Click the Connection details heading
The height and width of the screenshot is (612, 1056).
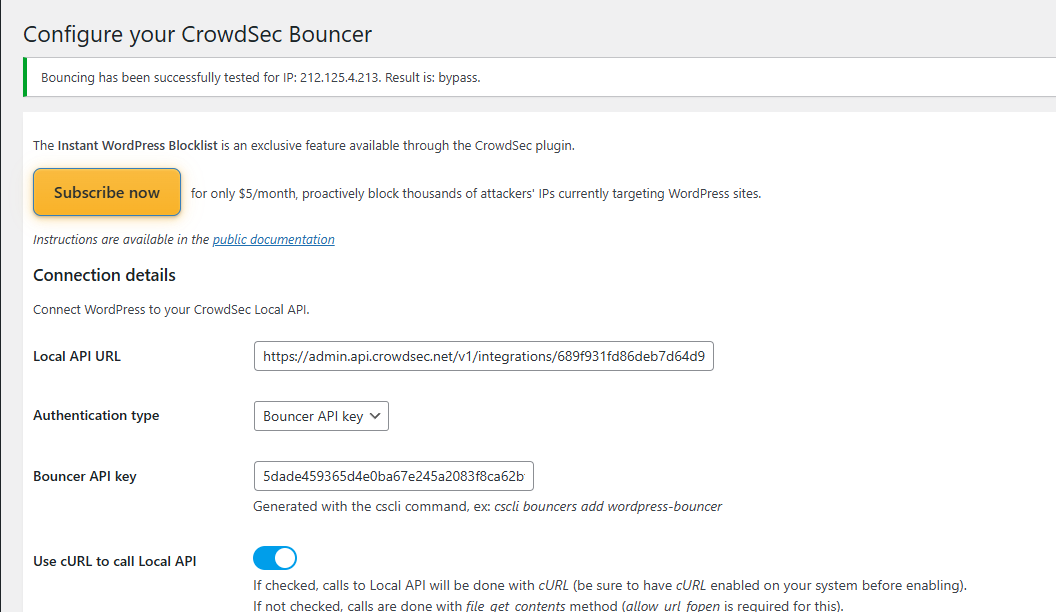(104, 275)
